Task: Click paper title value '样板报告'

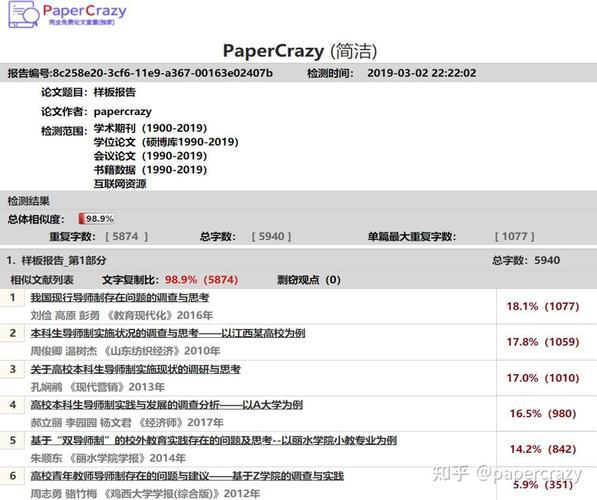Action: (115, 92)
